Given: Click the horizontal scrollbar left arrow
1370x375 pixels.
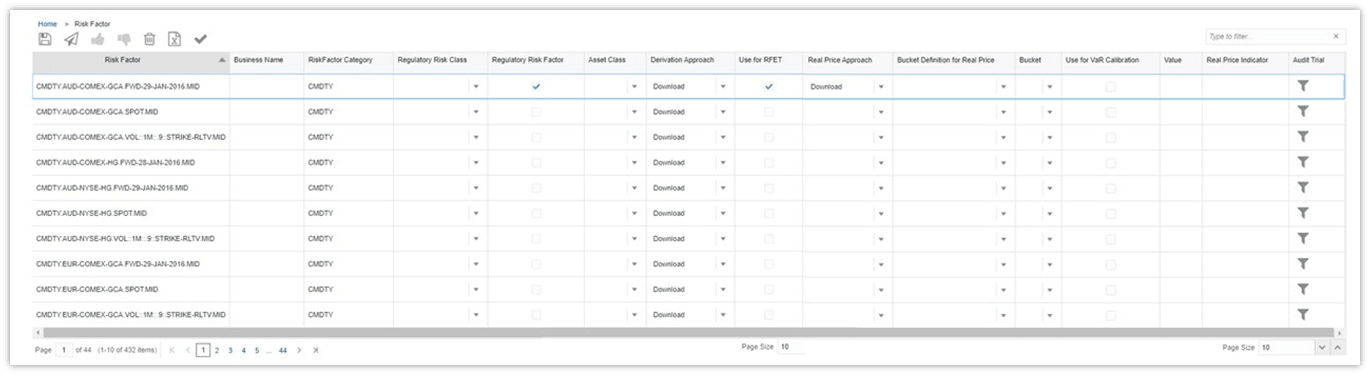Looking at the screenshot, I should point(38,332).
